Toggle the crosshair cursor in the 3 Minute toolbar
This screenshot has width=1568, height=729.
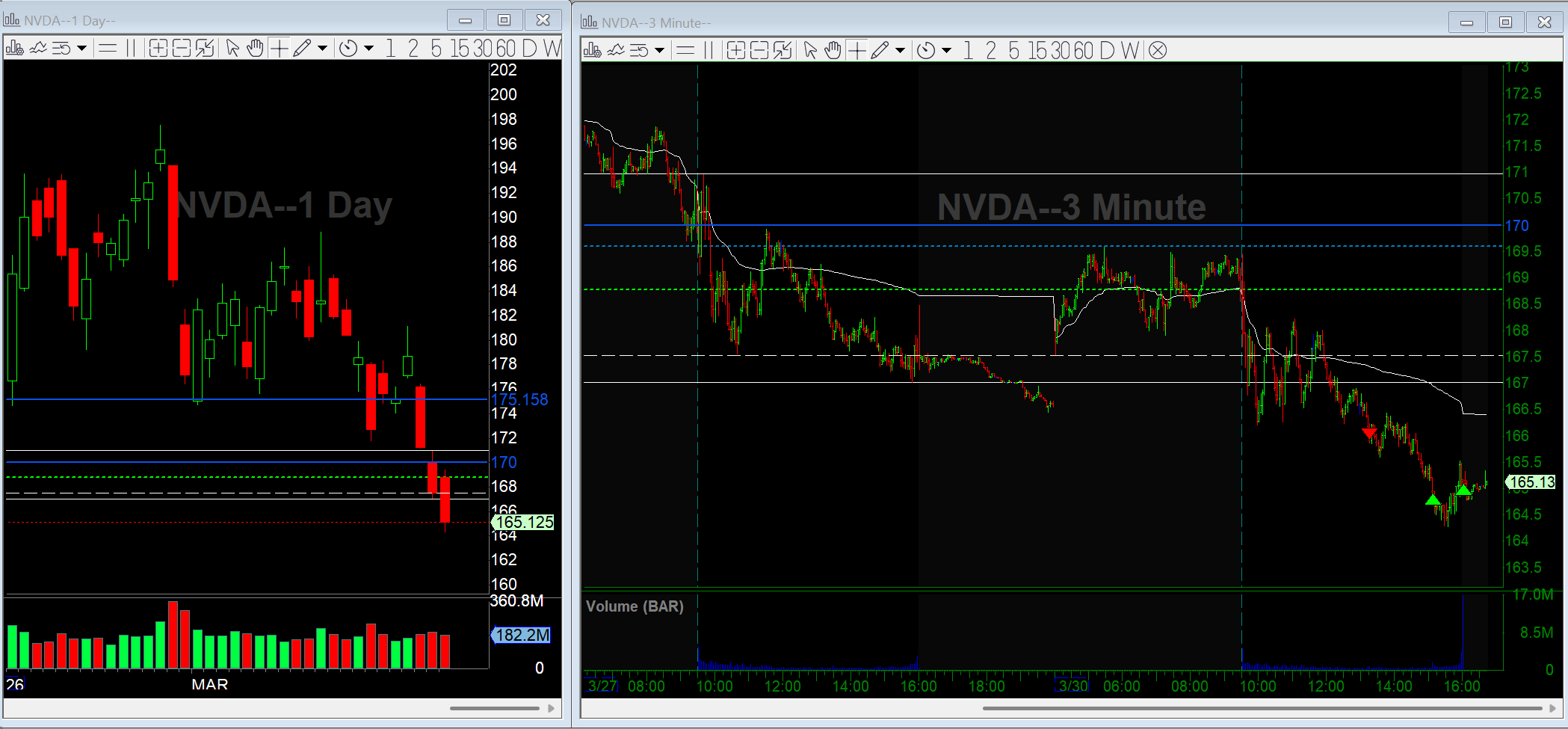click(x=856, y=50)
